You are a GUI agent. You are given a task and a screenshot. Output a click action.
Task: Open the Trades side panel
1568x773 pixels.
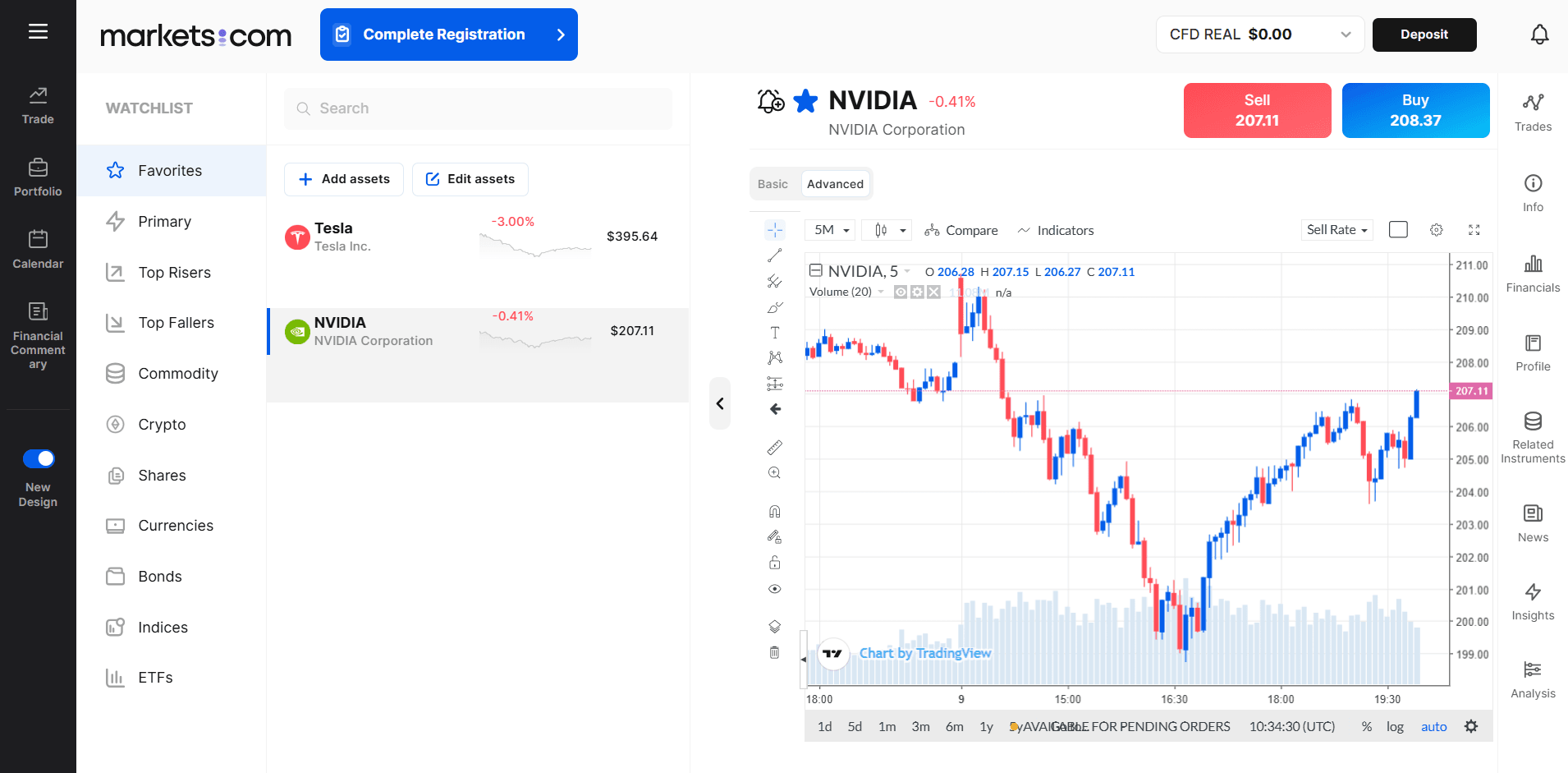(1533, 113)
